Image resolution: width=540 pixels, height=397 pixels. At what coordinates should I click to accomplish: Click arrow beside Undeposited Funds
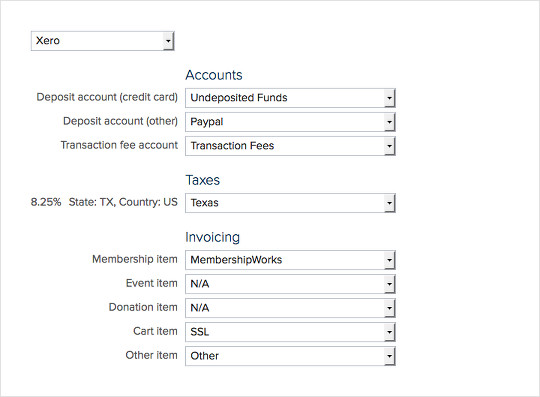(389, 98)
